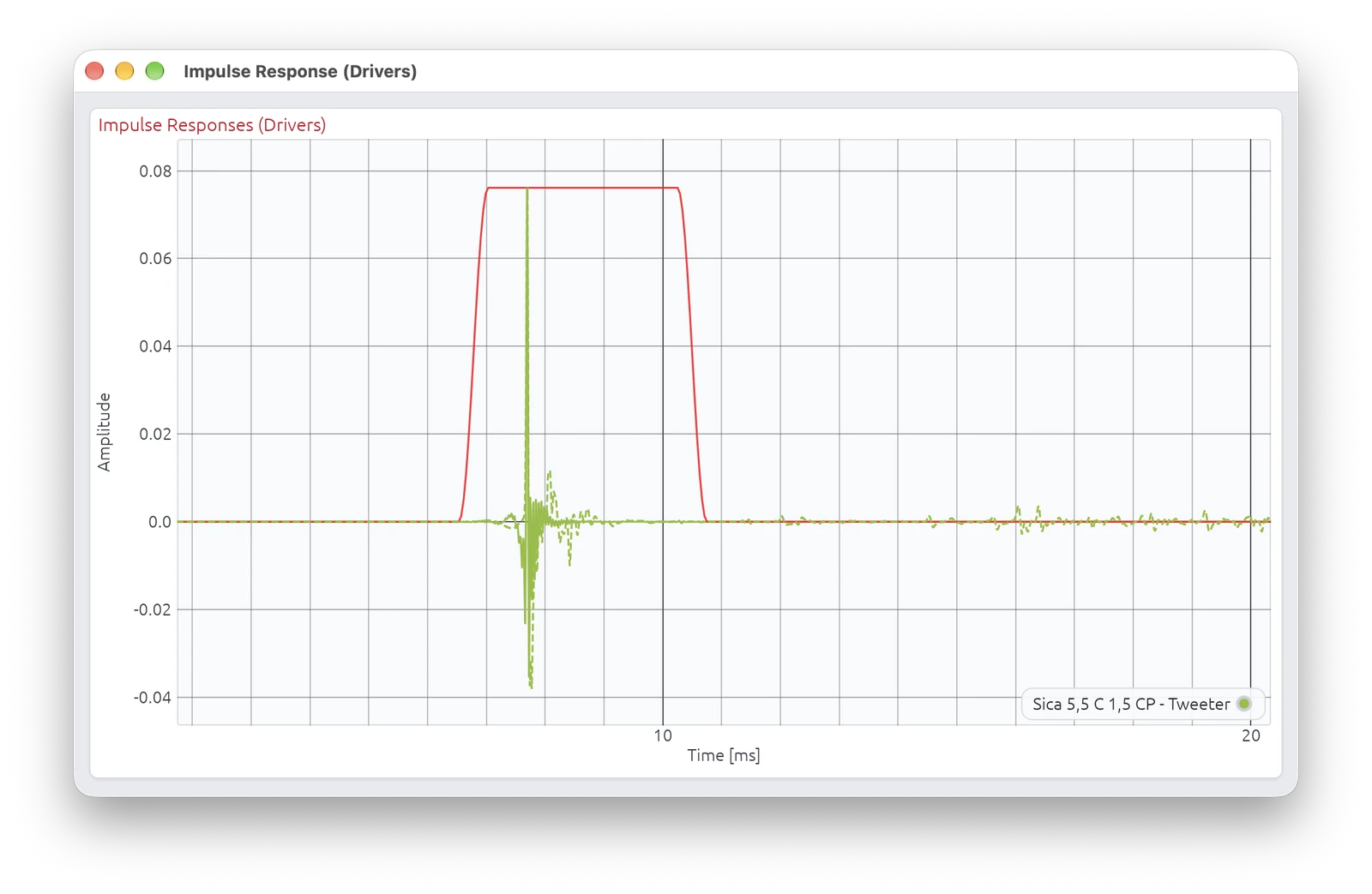The width and height of the screenshot is (1372, 894).
Task: Click the 0.0 amplitude axis label
Action: pyautogui.click(x=159, y=522)
